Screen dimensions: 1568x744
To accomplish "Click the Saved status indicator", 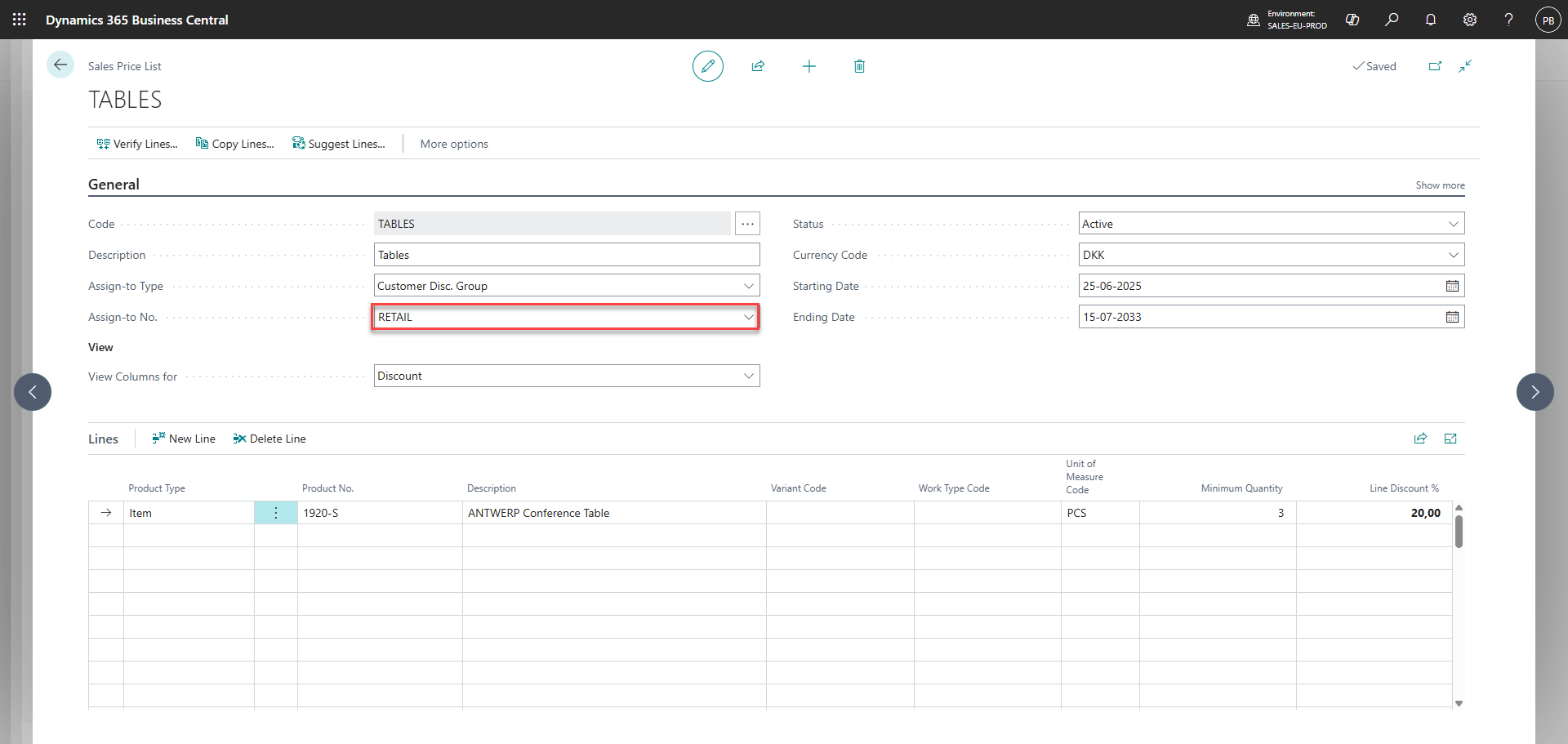I will coord(1374,66).
